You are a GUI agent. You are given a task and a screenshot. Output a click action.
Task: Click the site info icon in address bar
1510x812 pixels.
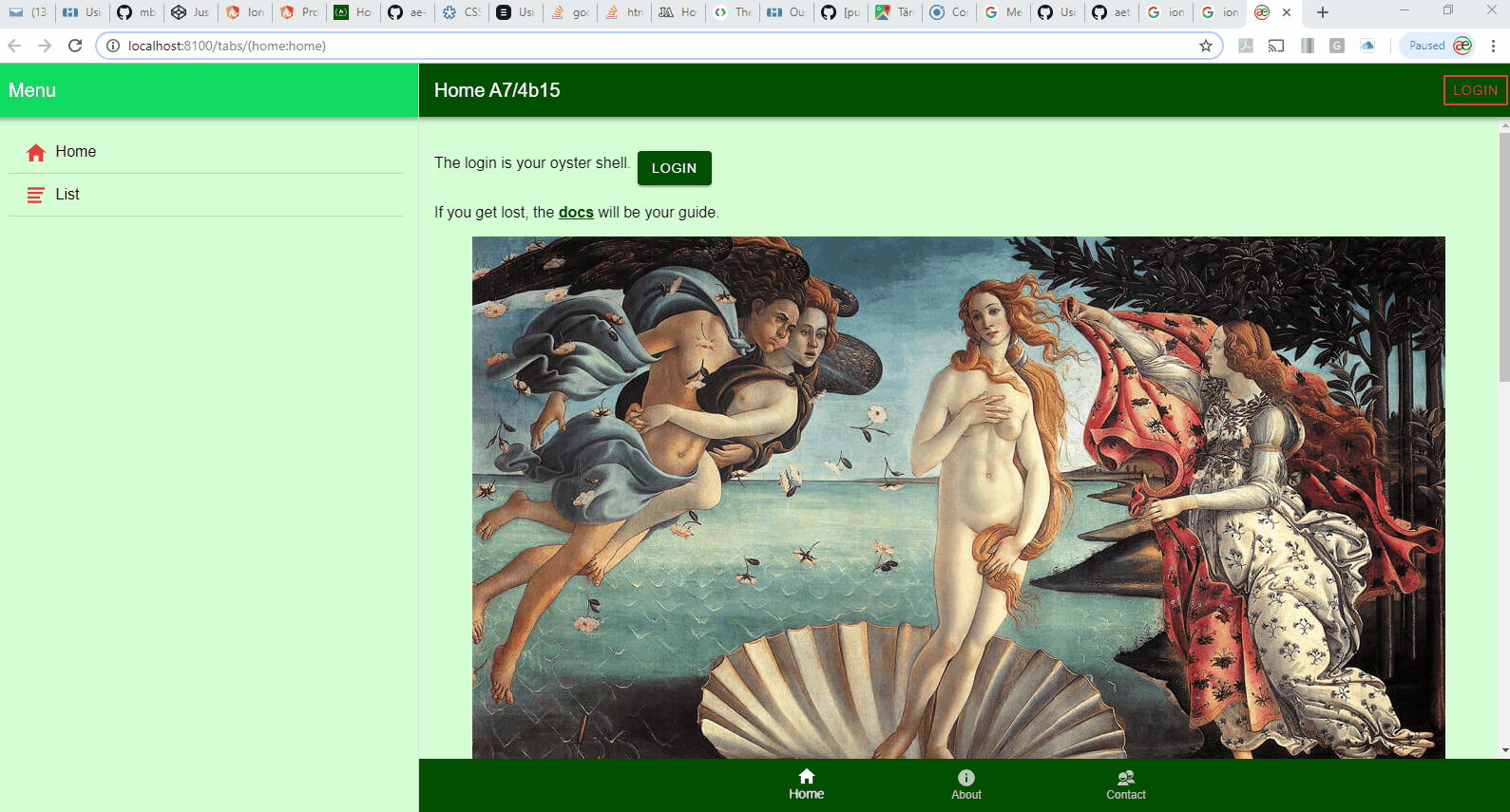point(112,46)
